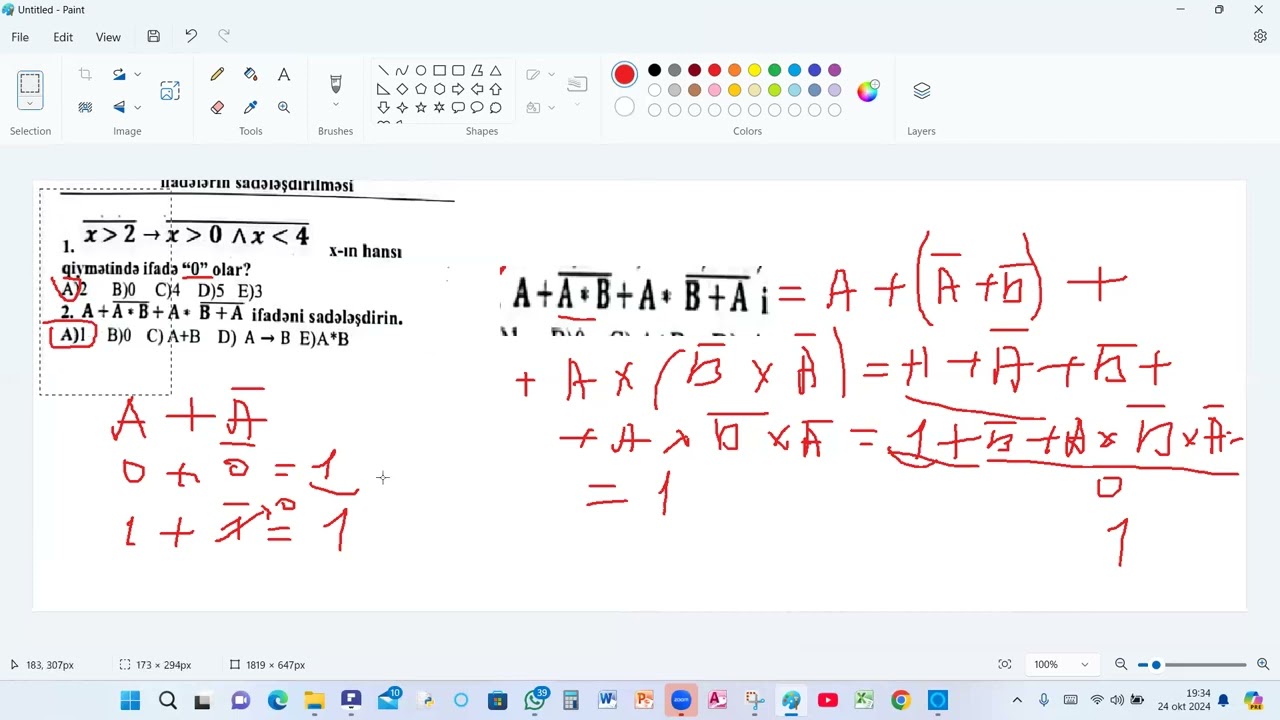
Task: Select the Line shape
Action: pyautogui.click(x=383, y=70)
